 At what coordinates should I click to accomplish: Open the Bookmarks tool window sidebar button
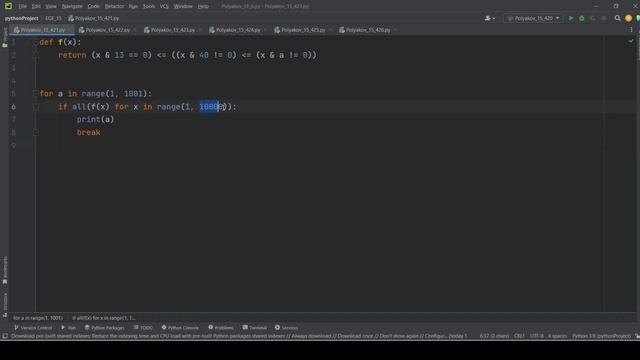pos(4,270)
